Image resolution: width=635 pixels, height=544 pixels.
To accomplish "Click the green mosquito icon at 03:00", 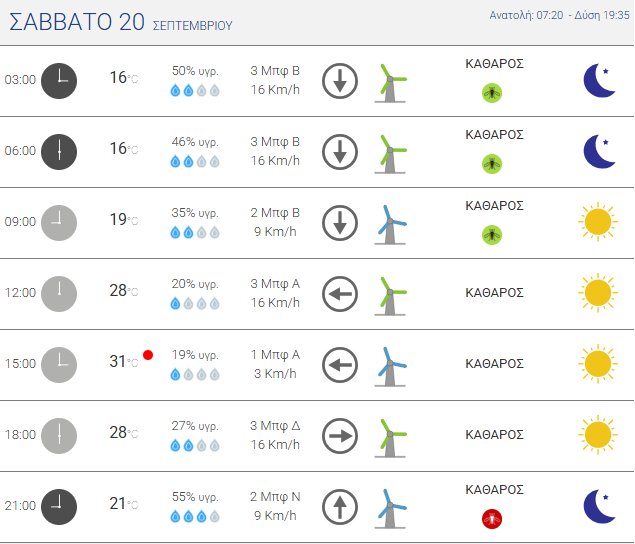I will tap(491, 92).
